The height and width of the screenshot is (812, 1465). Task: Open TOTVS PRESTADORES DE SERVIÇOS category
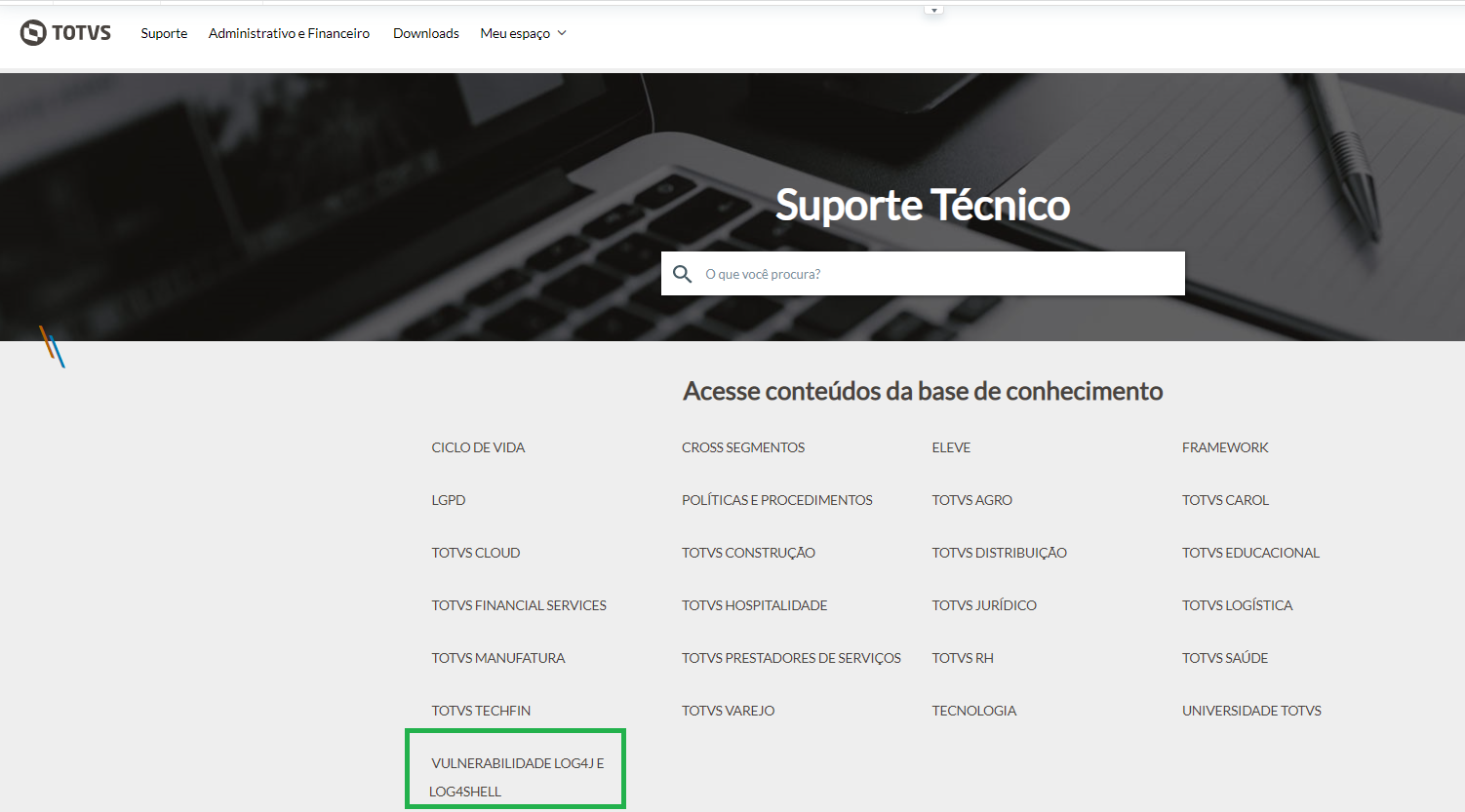(791, 658)
